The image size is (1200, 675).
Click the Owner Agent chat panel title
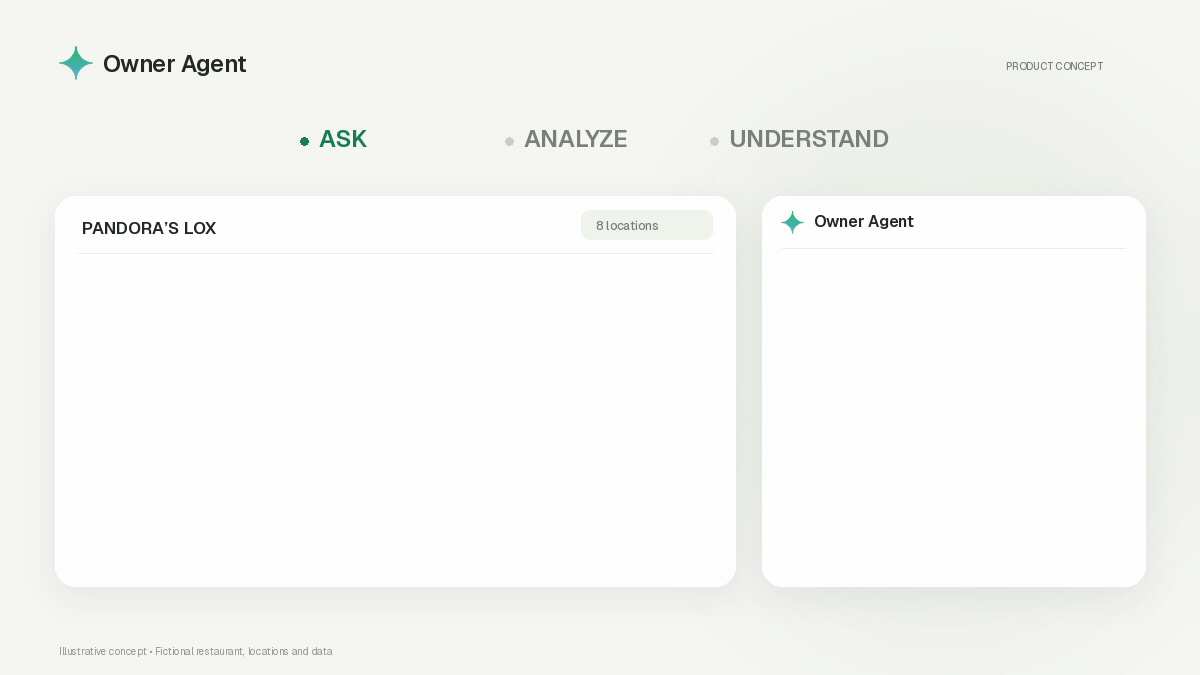tap(864, 221)
